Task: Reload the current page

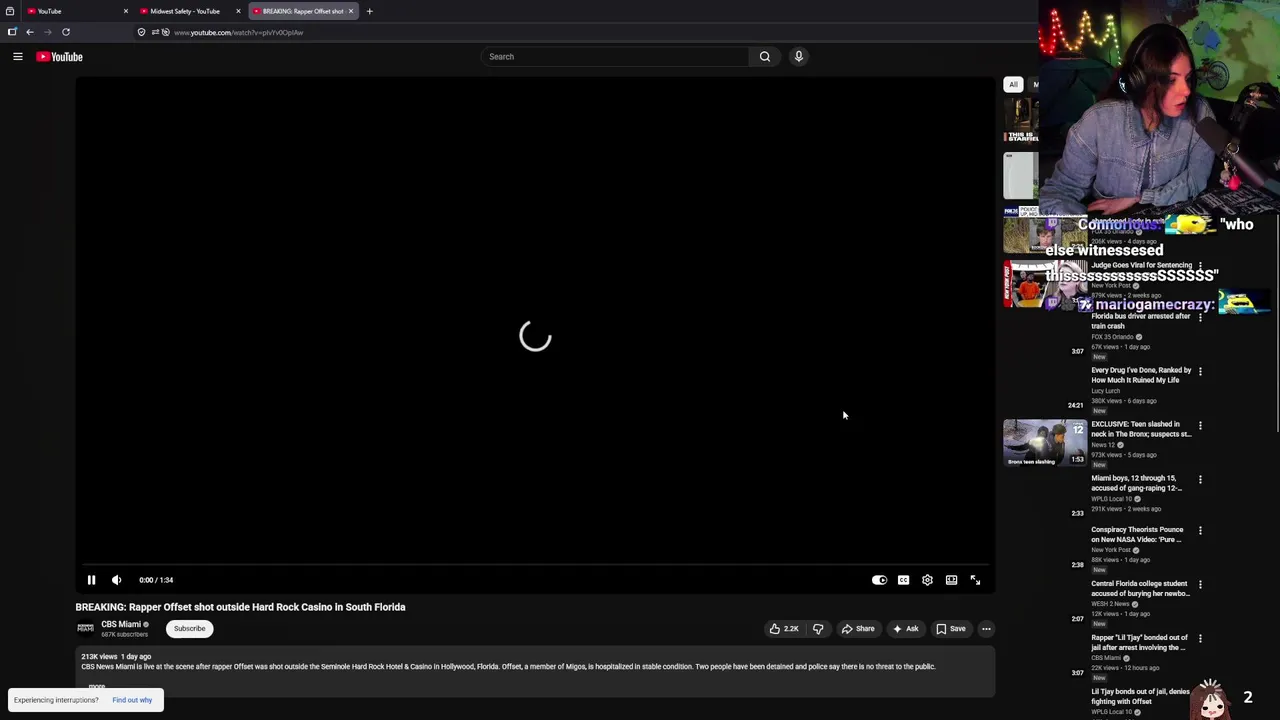Action: coord(66,32)
